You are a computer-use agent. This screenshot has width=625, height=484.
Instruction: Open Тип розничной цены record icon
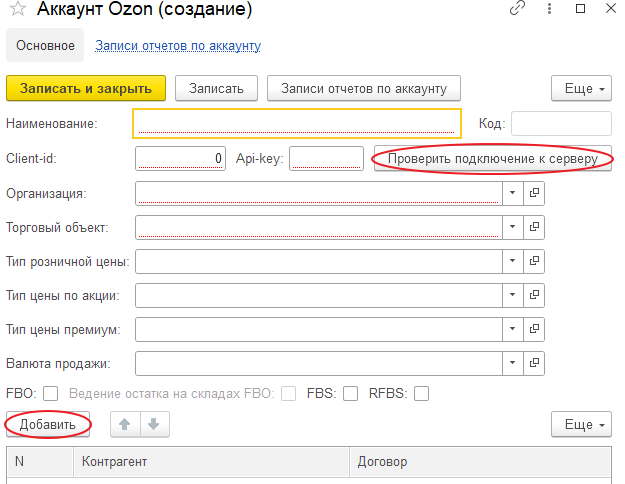(x=534, y=261)
